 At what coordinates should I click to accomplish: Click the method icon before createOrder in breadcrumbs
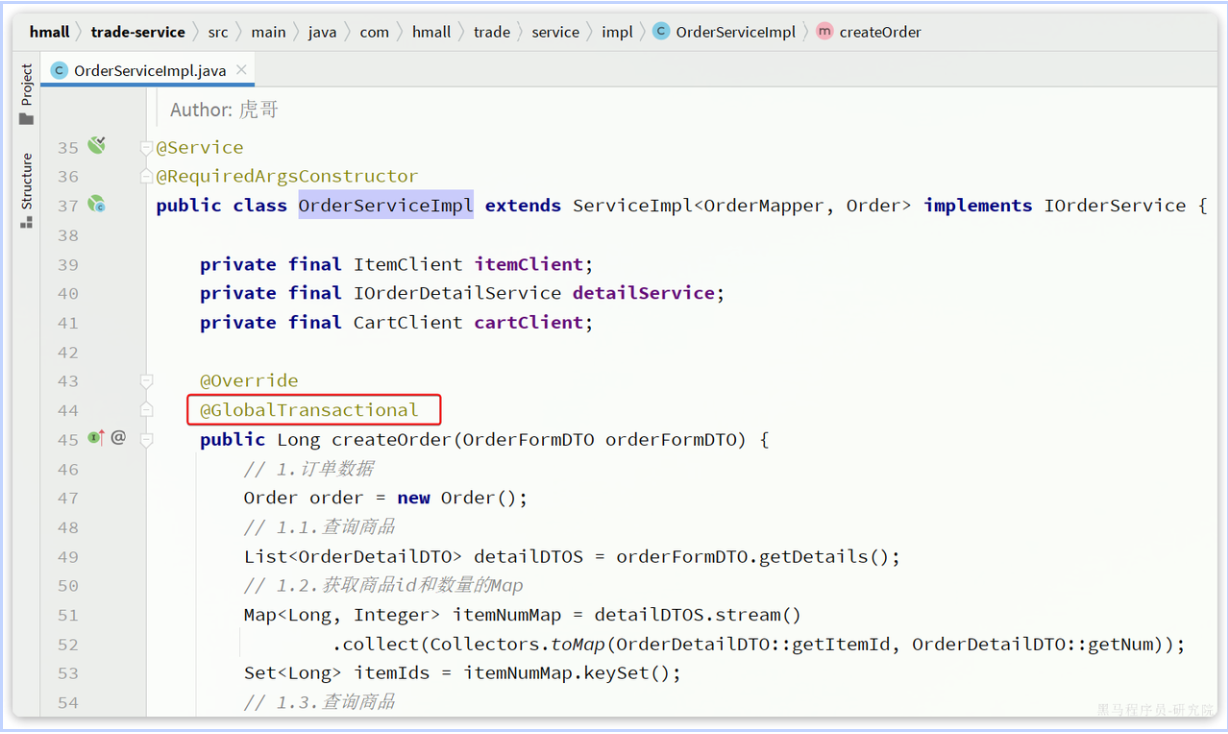(x=824, y=32)
